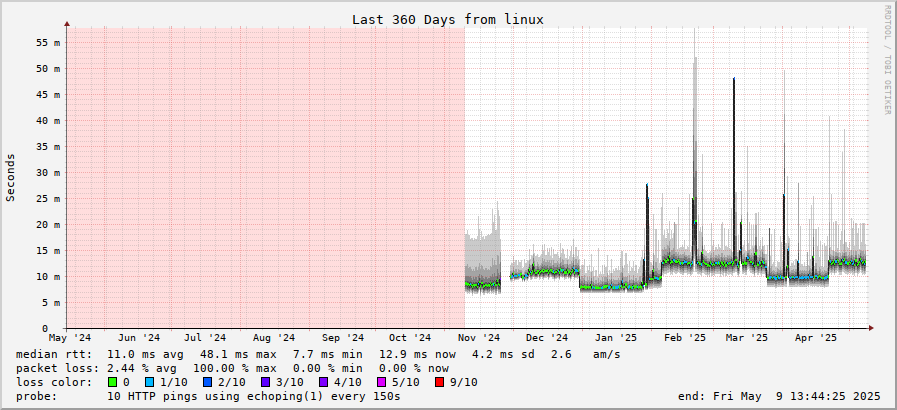Click the '15 m' y-axis tick label

tap(48, 250)
